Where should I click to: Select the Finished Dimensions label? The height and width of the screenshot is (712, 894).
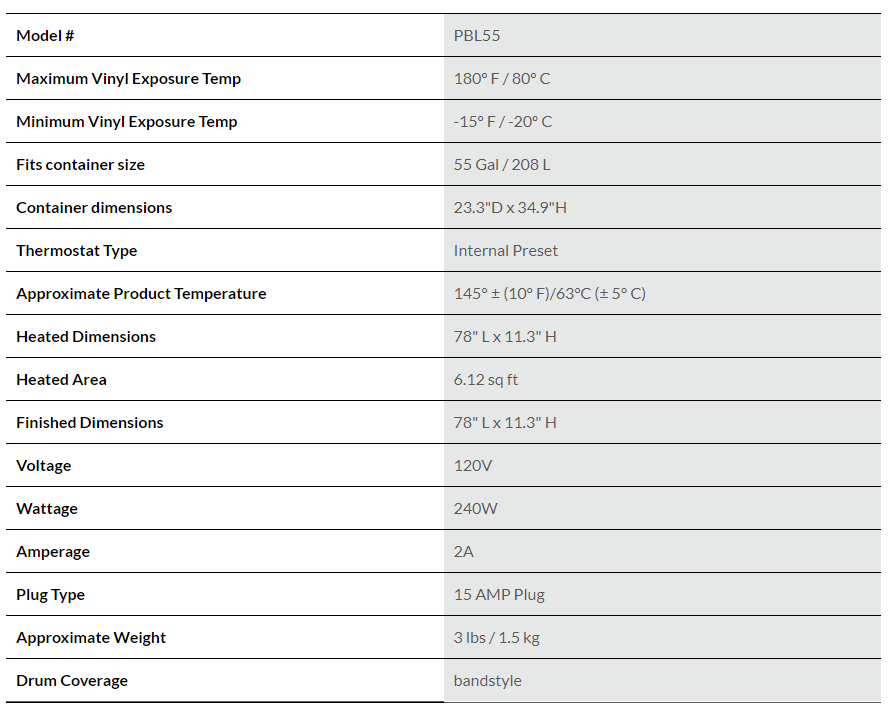90,423
